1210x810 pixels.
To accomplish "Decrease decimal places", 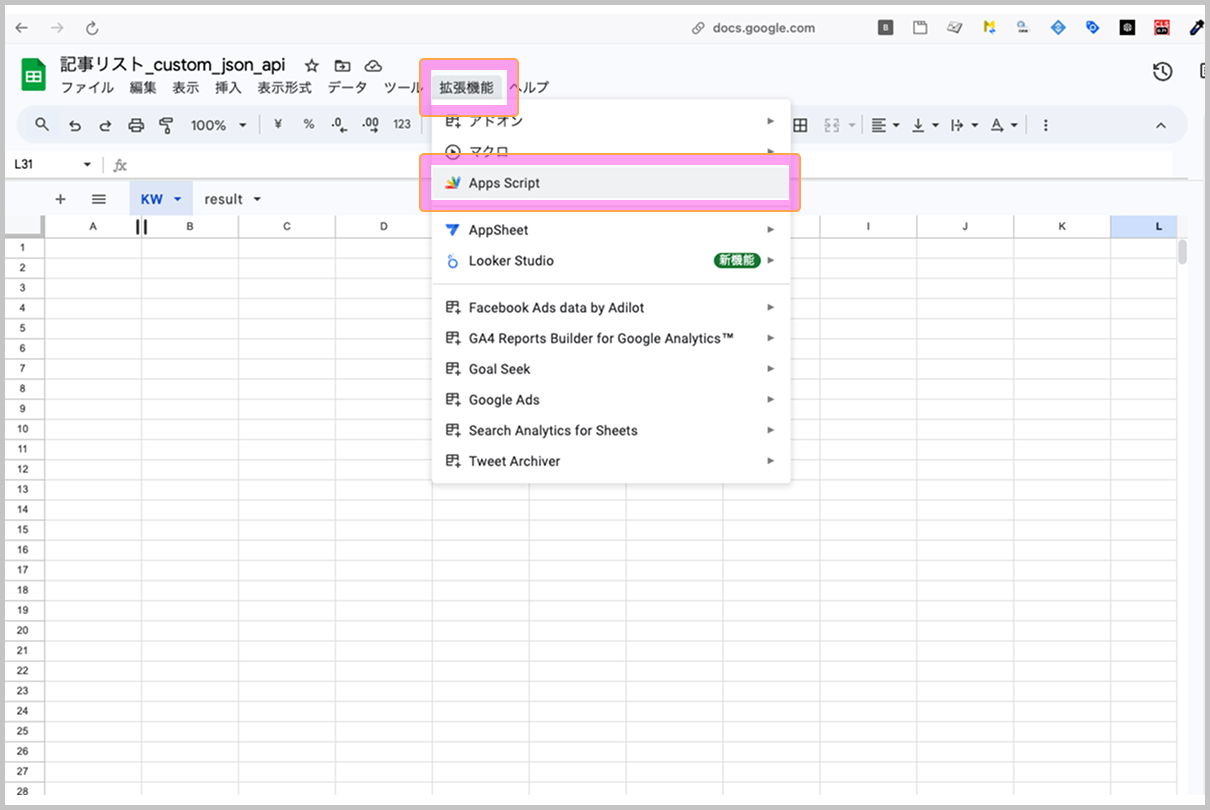I will [339, 125].
